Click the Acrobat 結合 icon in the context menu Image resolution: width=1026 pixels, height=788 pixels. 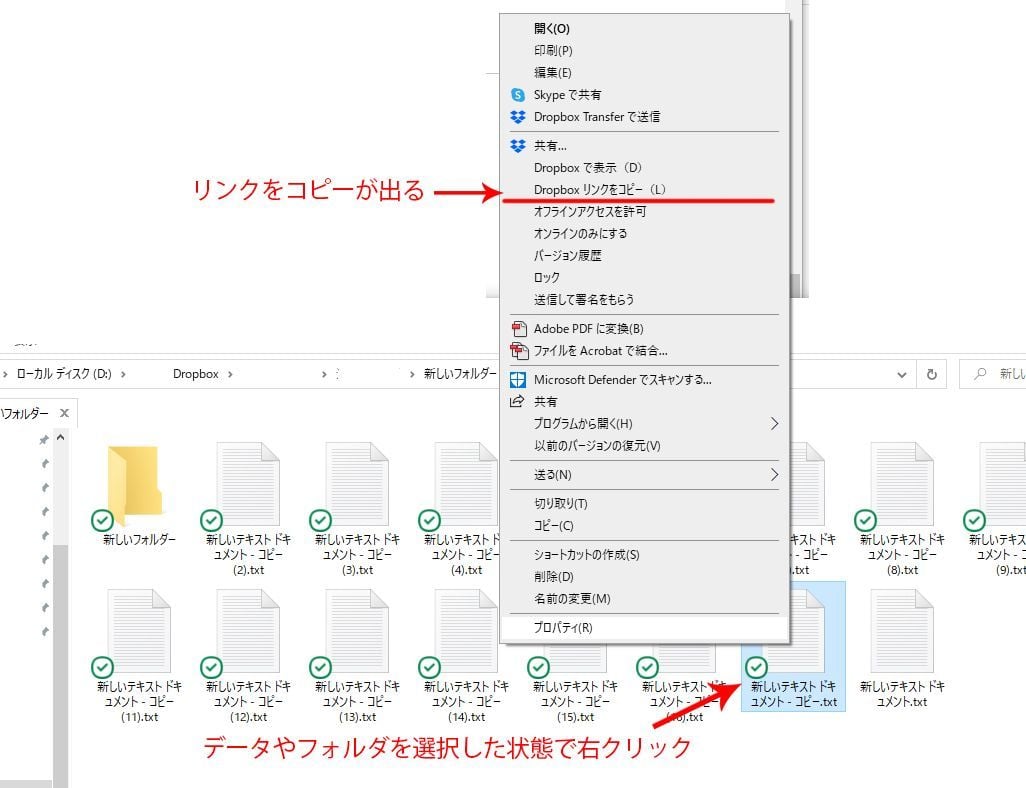519,350
